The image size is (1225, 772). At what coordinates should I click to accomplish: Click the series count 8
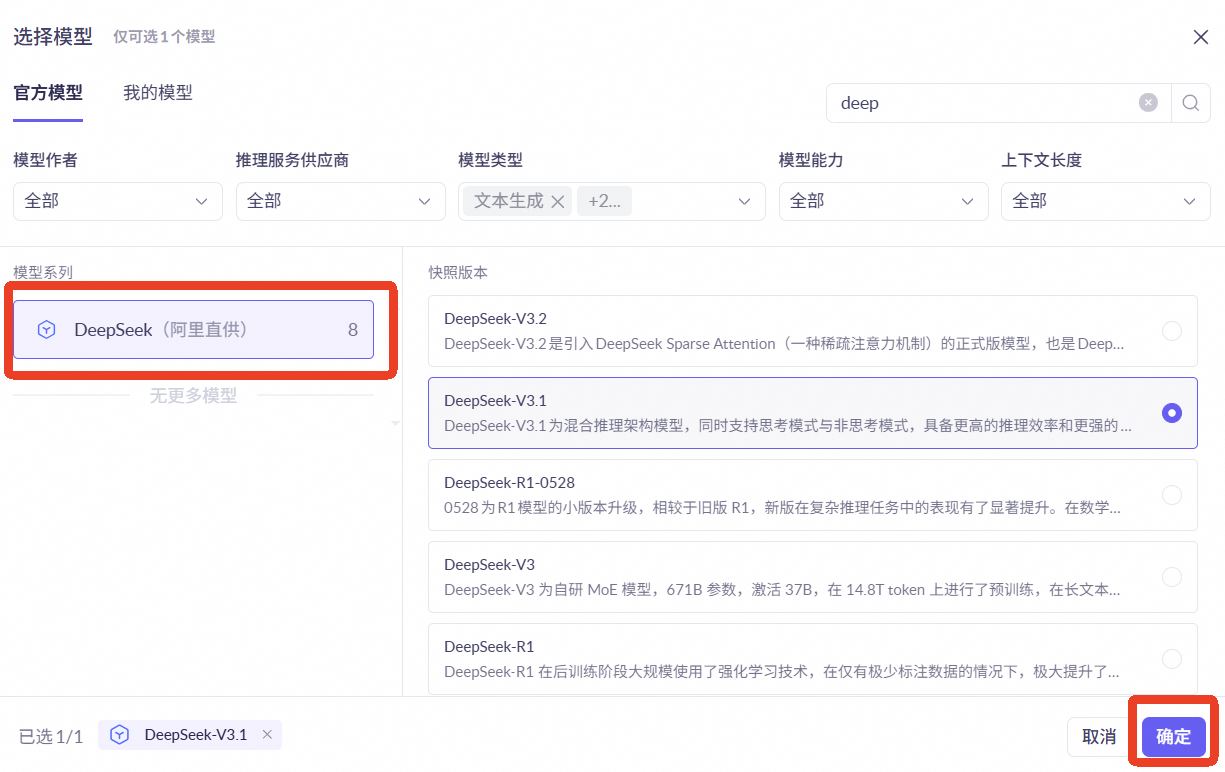pos(353,329)
